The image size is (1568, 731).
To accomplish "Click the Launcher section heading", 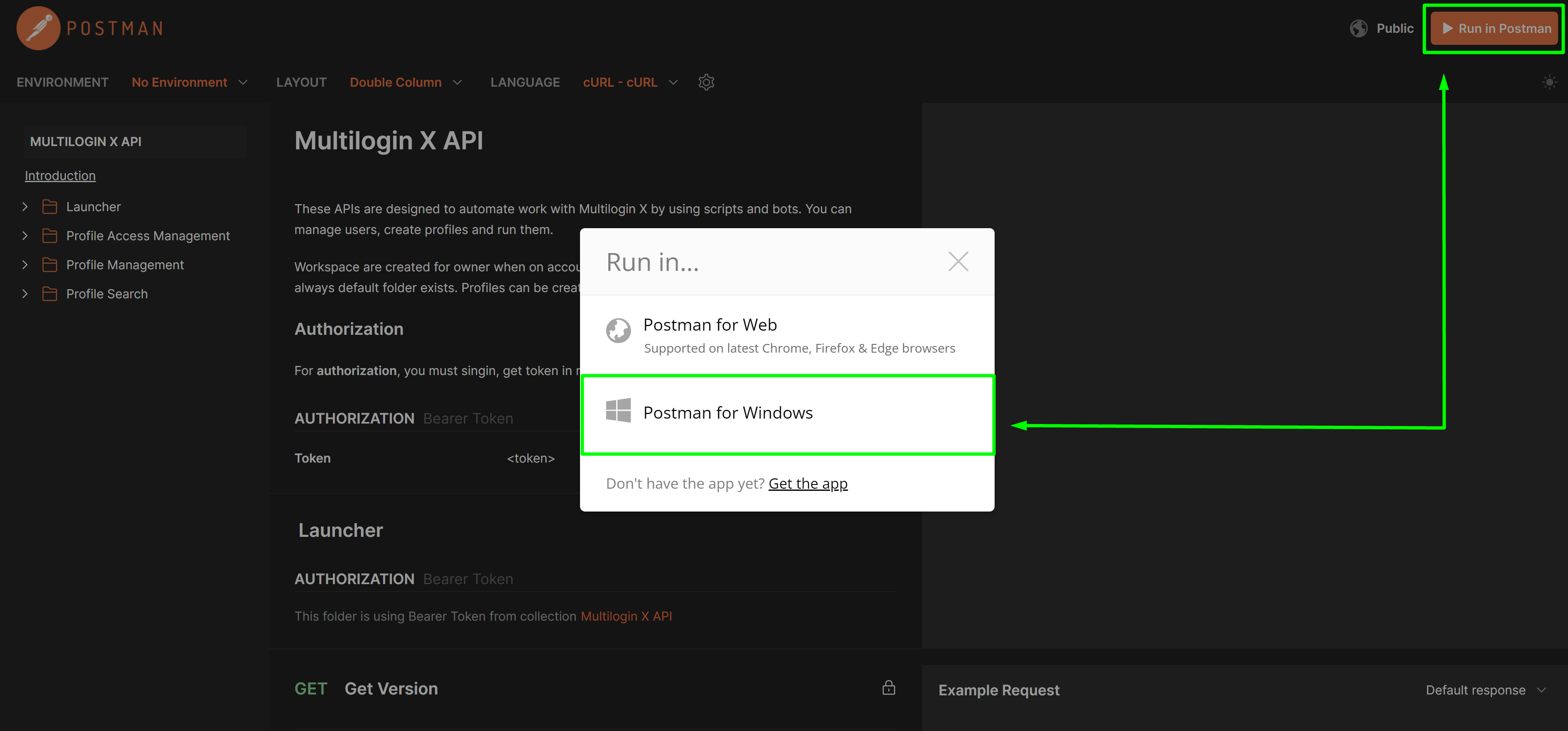I will pyautogui.click(x=340, y=531).
